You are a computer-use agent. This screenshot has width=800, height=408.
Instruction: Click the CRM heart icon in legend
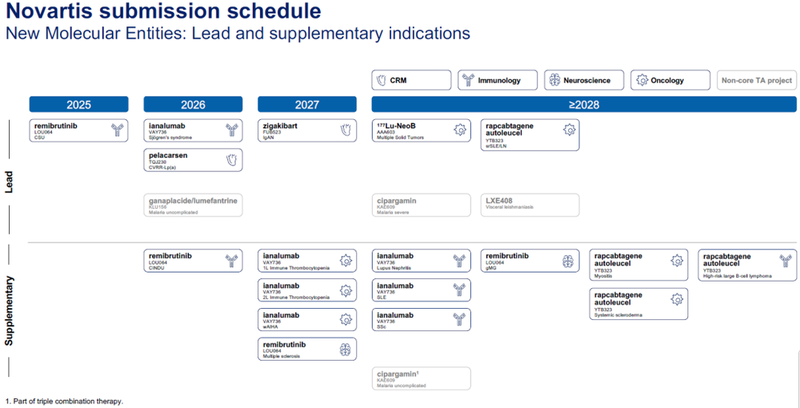382,80
